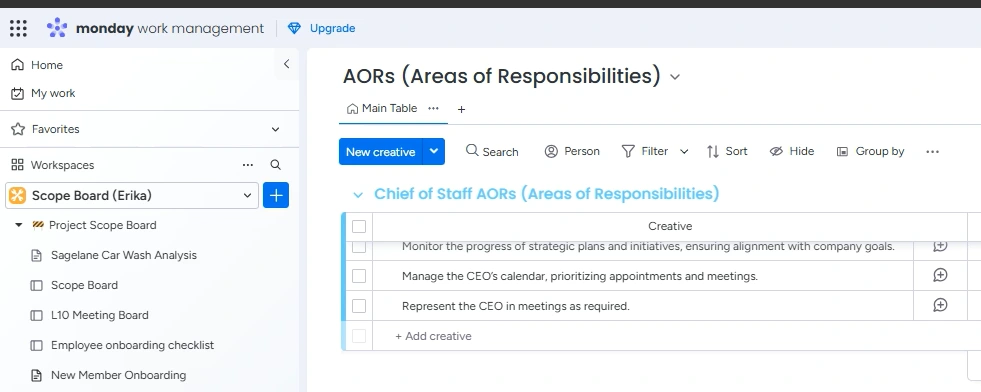The width and height of the screenshot is (981, 392).
Task: Select the Main Table tab
Action: pyautogui.click(x=382, y=108)
